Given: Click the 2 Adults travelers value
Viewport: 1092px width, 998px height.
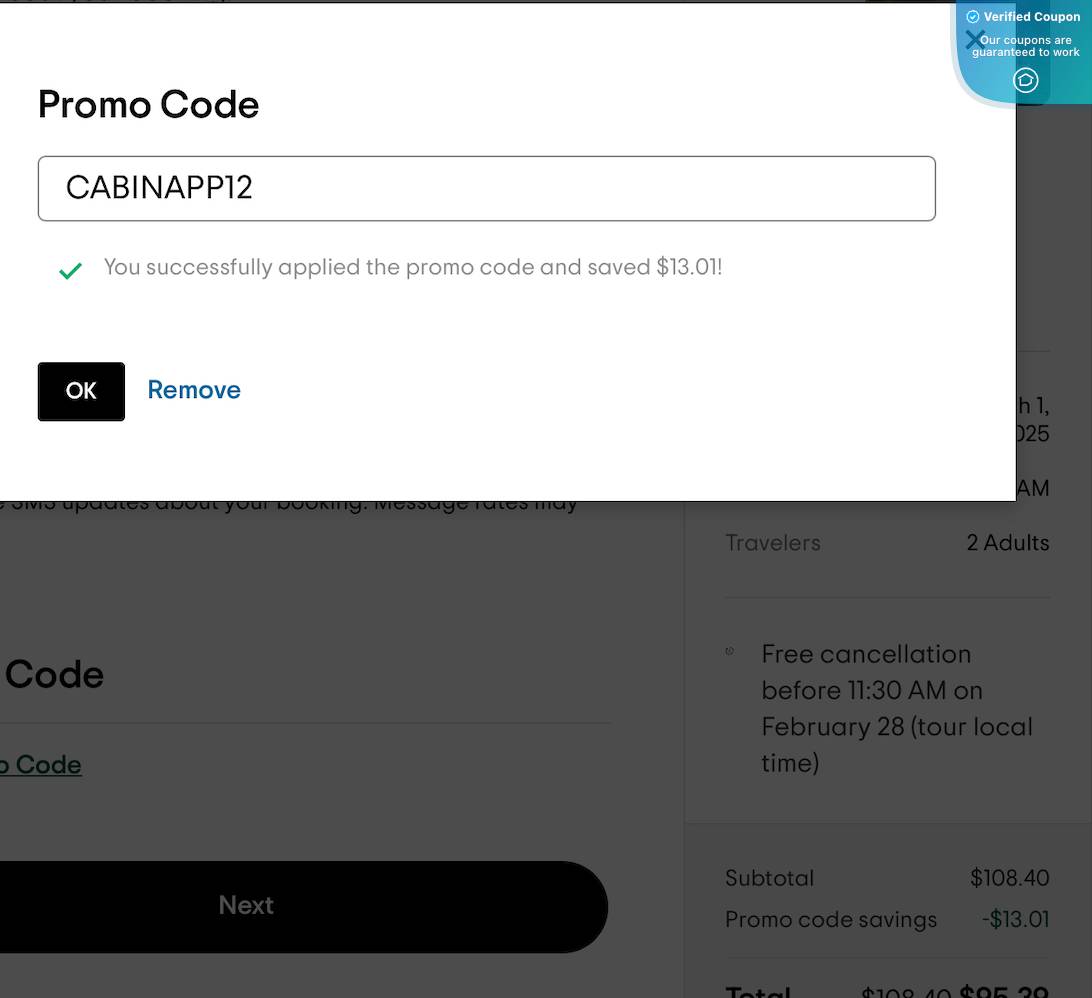Looking at the screenshot, I should pos(1007,543).
